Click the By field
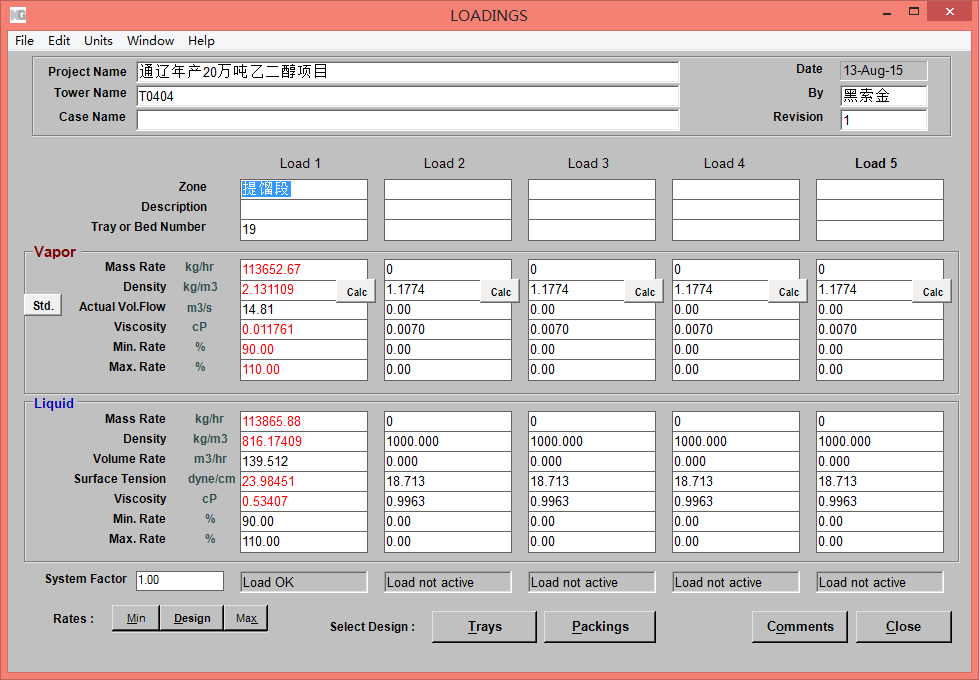 point(883,96)
